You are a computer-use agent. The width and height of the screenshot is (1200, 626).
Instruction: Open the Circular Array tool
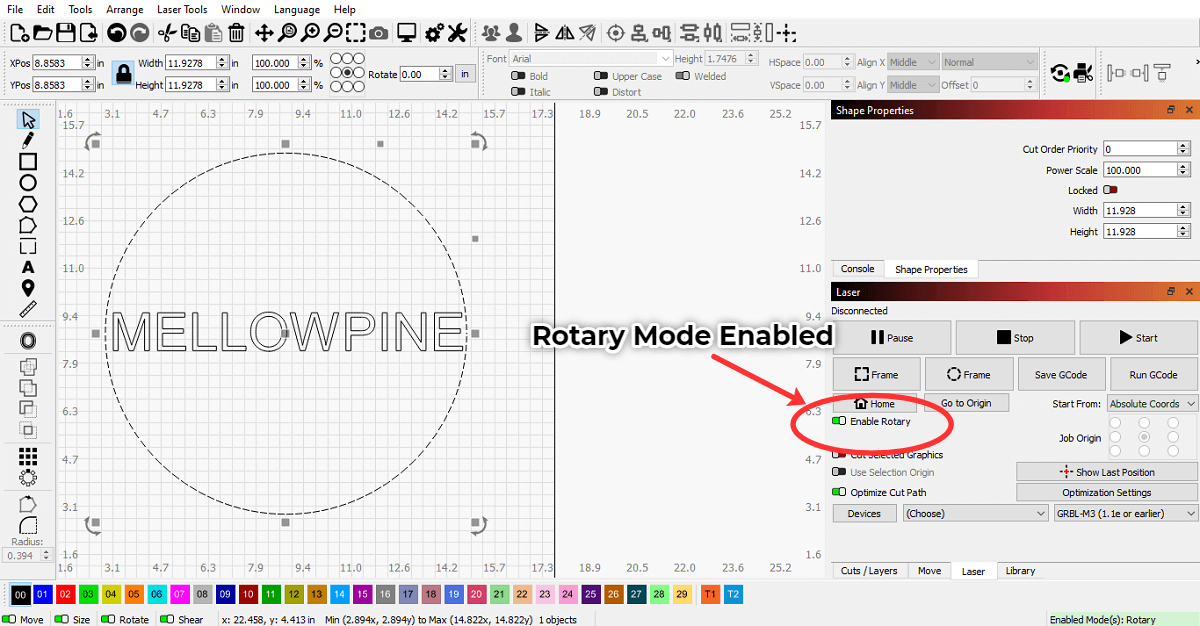pos(28,477)
